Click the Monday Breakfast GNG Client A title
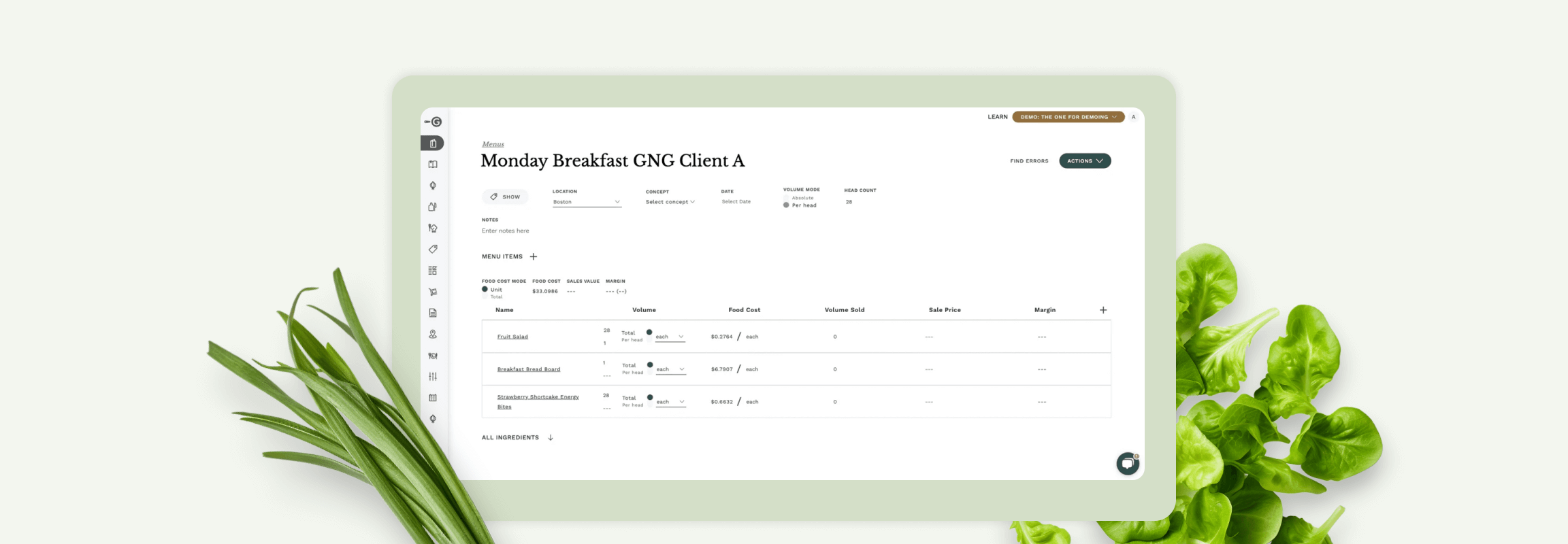The height and width of the screenshot is (544, 1568). click(612, 161)
